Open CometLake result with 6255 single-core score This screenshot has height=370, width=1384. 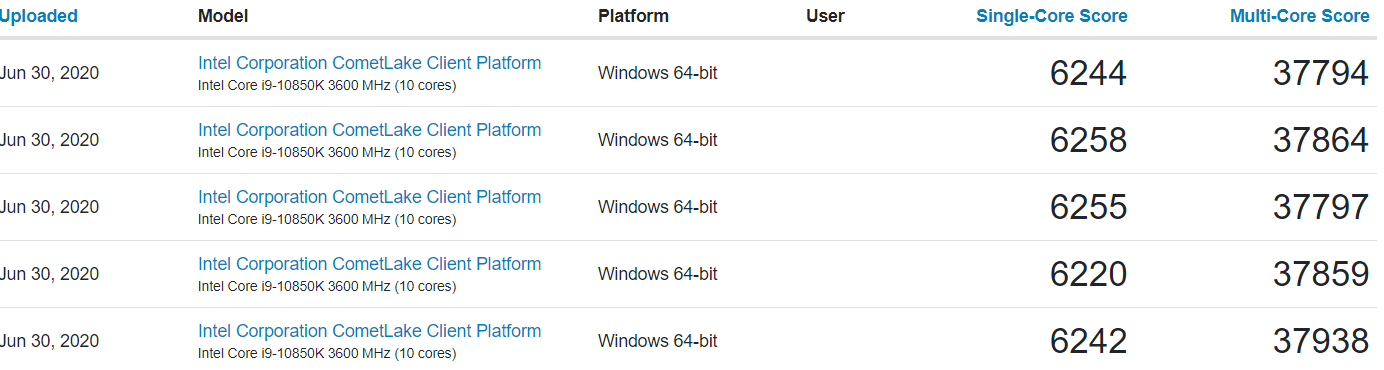tap(369, 197)
